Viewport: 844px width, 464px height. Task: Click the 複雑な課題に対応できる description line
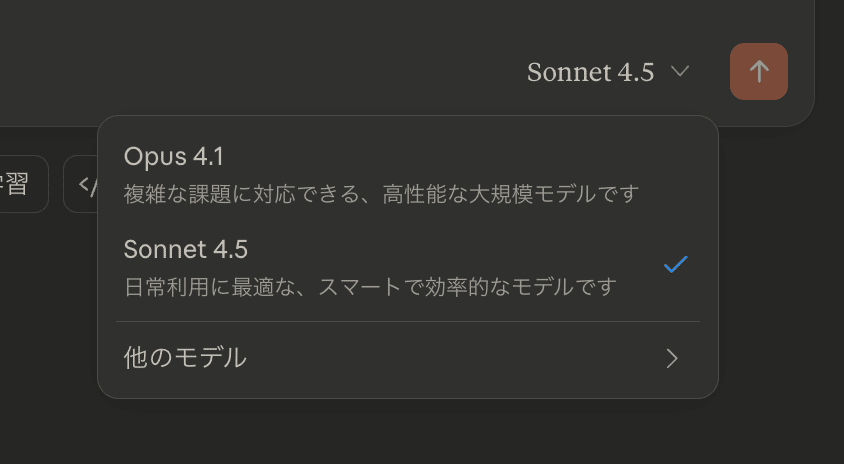[x=250, y=193]
